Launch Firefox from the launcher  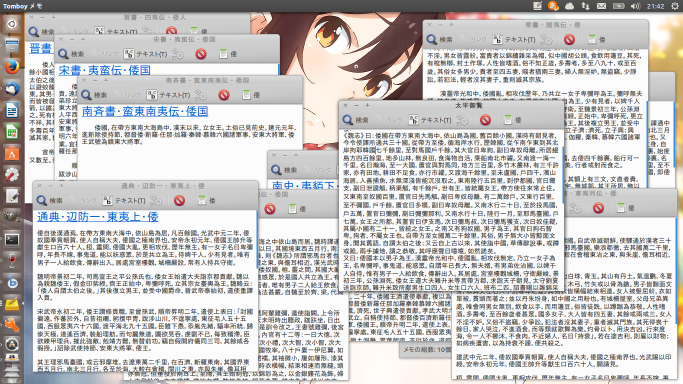tap(12, 67)
